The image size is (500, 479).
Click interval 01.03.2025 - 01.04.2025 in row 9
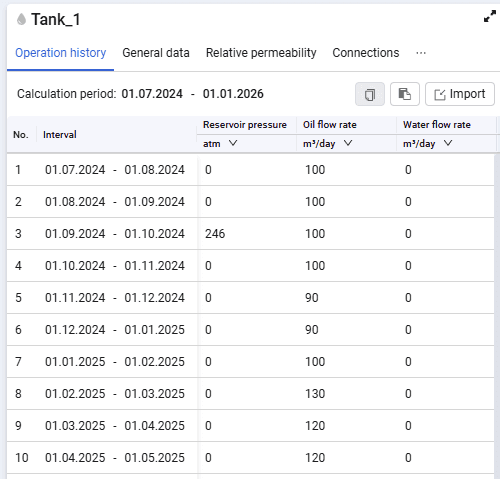[x=115, y=426]
